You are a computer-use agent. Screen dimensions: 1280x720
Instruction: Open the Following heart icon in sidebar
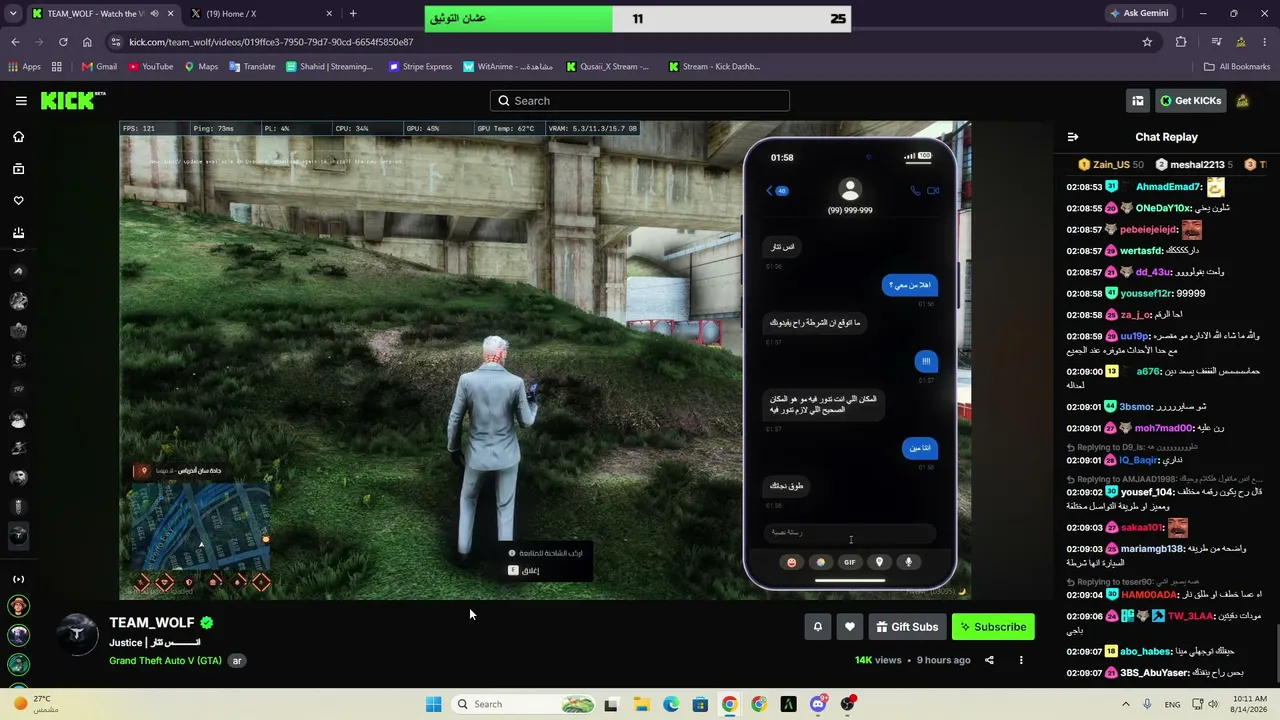[x=18, y=201]
